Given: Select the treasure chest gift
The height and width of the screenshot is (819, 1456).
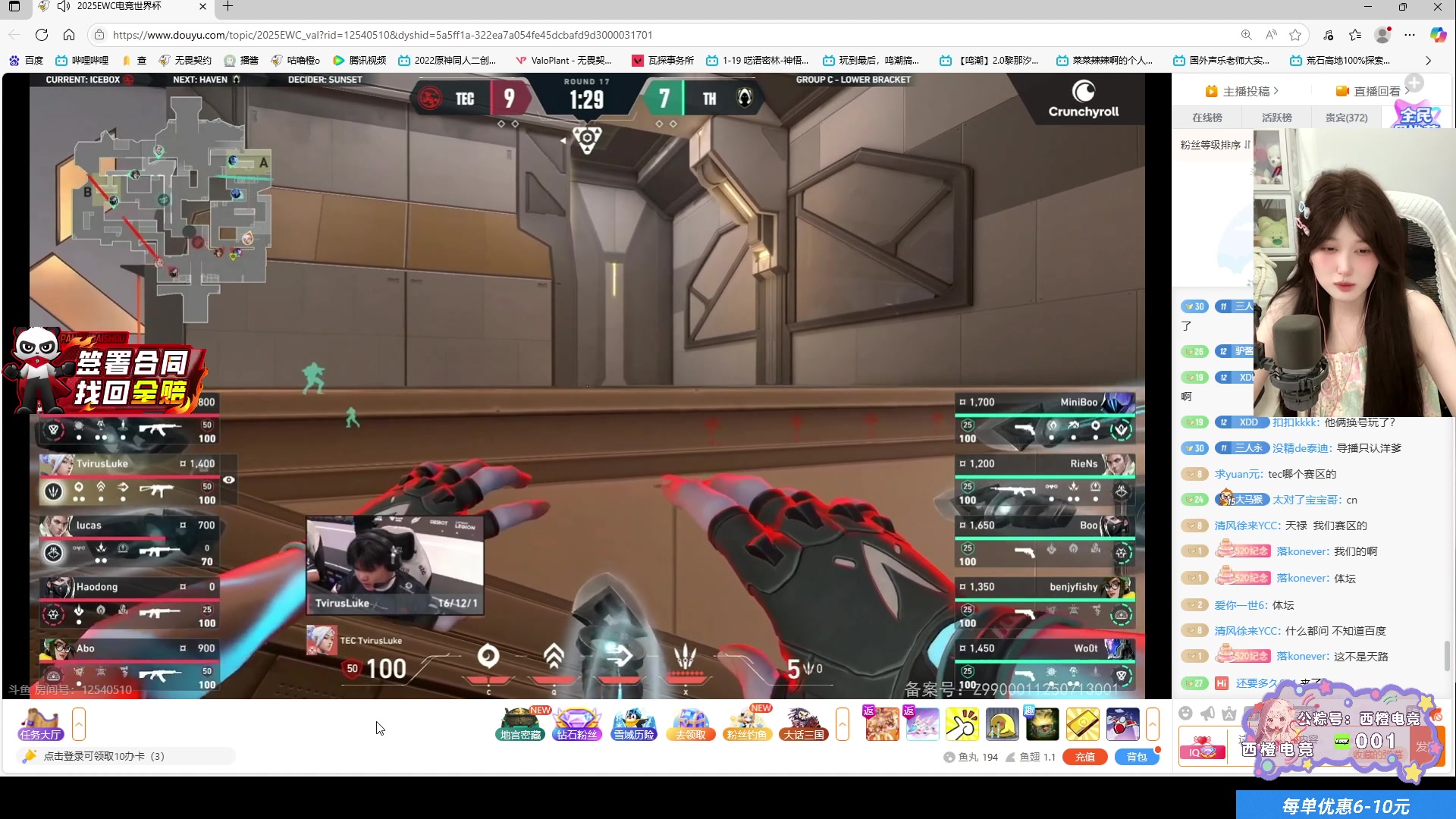Looking at the screenshot, I should click(x=1043, y=724).
